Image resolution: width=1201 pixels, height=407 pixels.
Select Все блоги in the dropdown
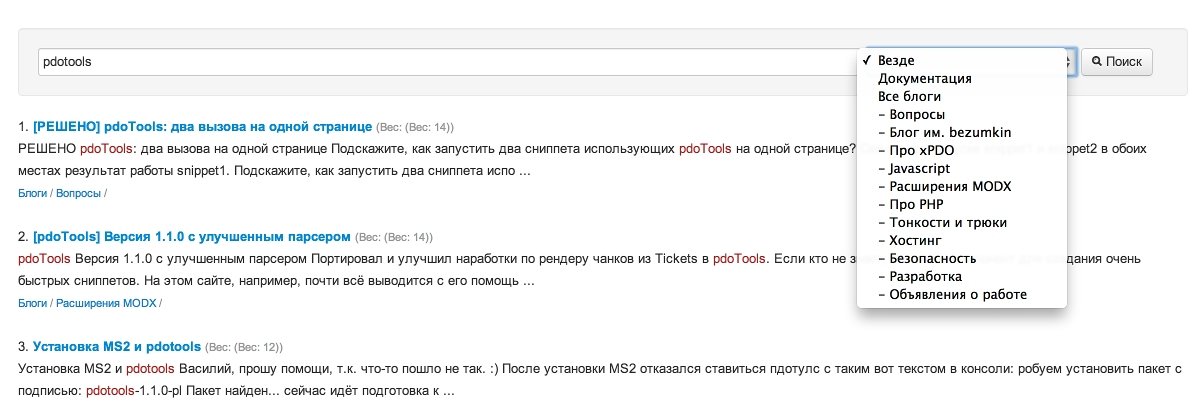click(x=955, y=97)
